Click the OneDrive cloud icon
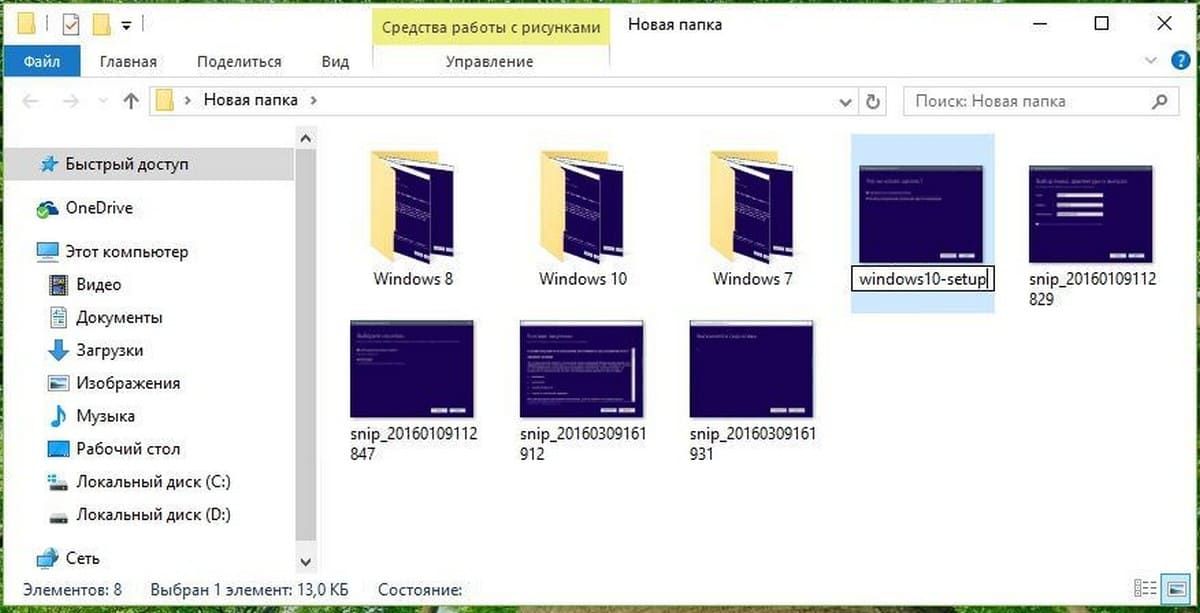Screen dimensions: 1200x613 [x=47, y=209]
